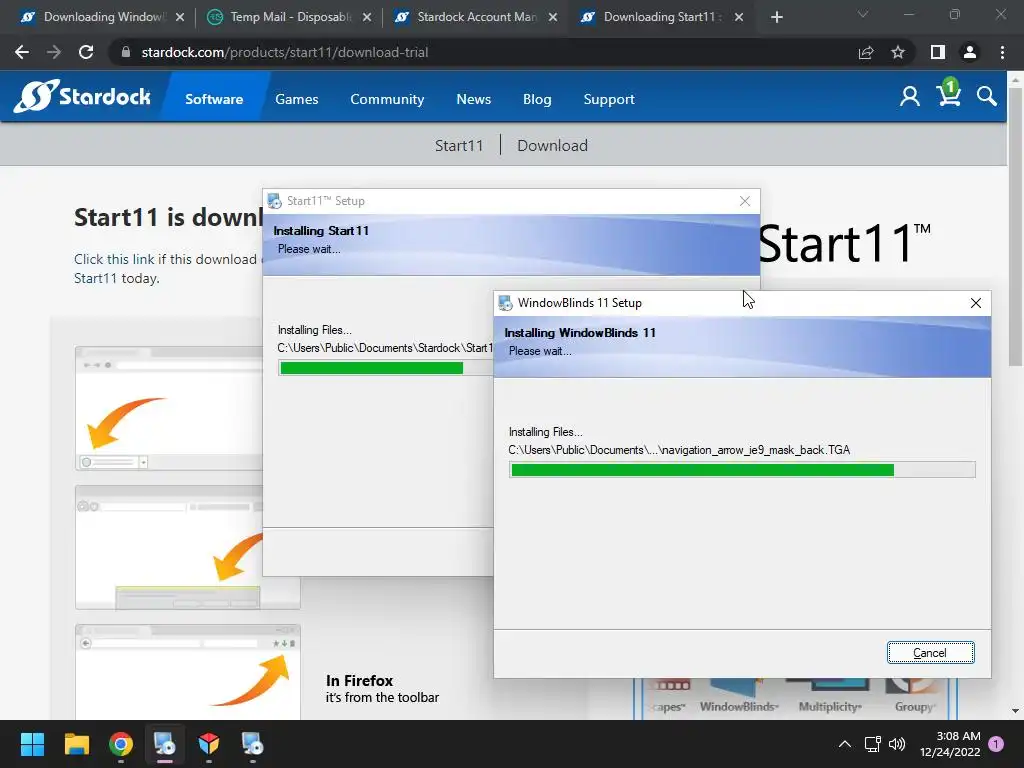
Task: Open the Windows Start button
Action: click(32, 744)
